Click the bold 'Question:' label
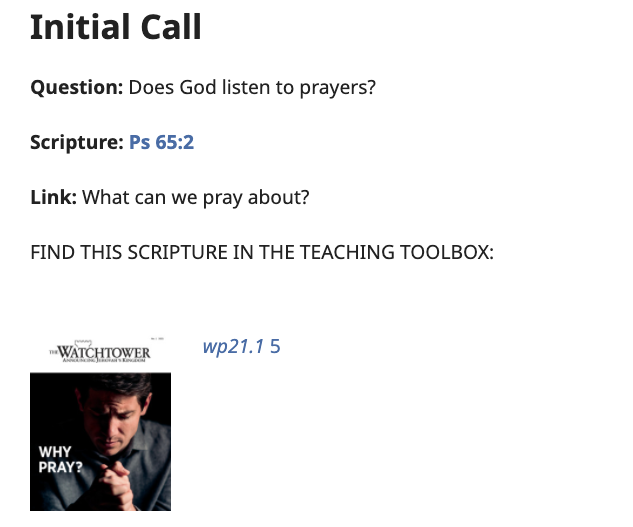The image size is (633, 527). click(x=77, y=87)
